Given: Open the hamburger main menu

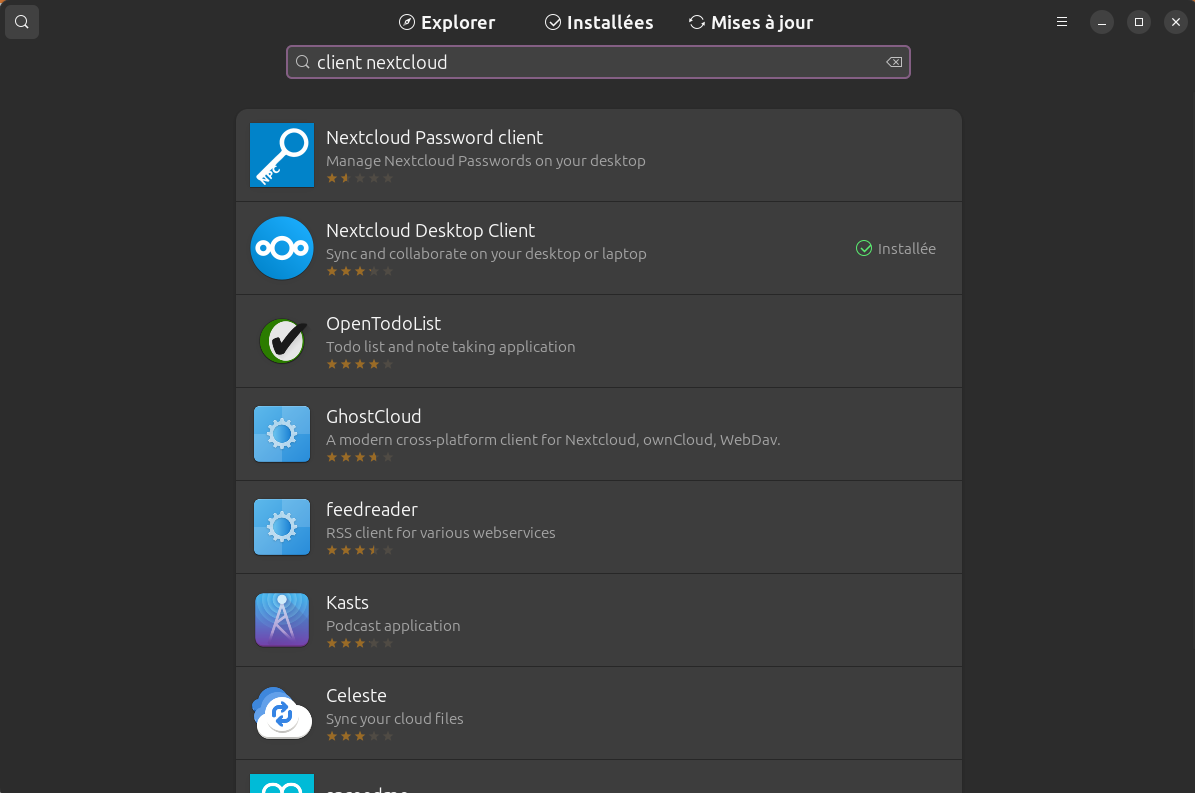Looking at the screenshot, I should (1062, 22).
